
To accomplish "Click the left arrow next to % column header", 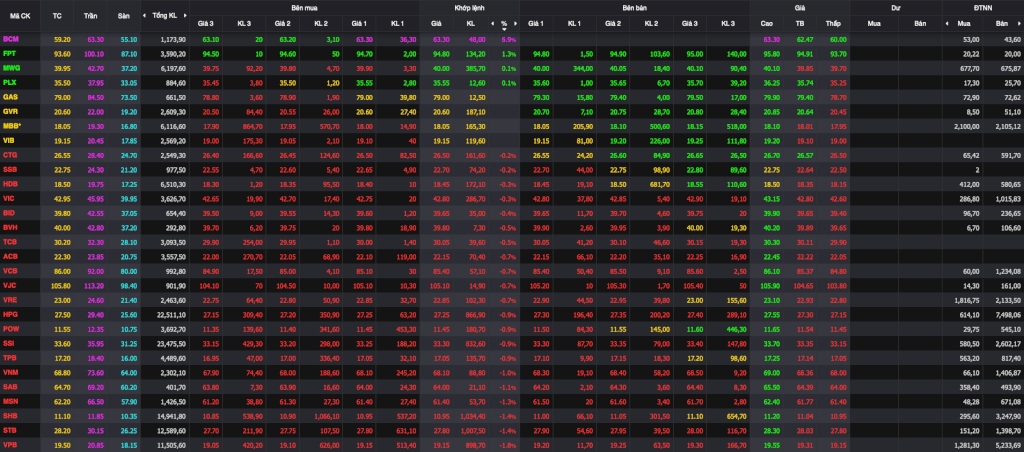I will coord(492,24).
